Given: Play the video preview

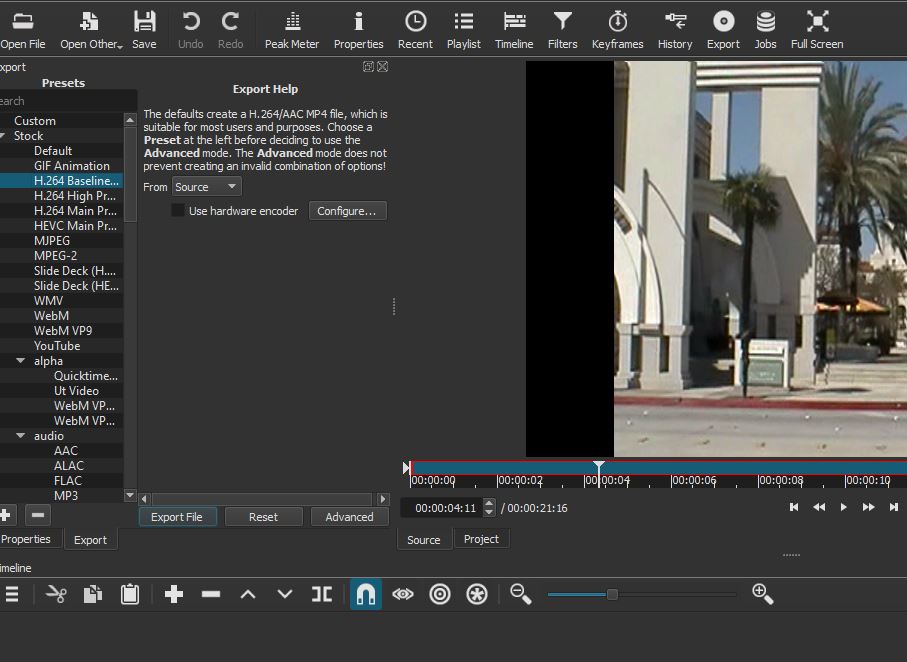Looking at the screenshot, I should coord(844,507).
